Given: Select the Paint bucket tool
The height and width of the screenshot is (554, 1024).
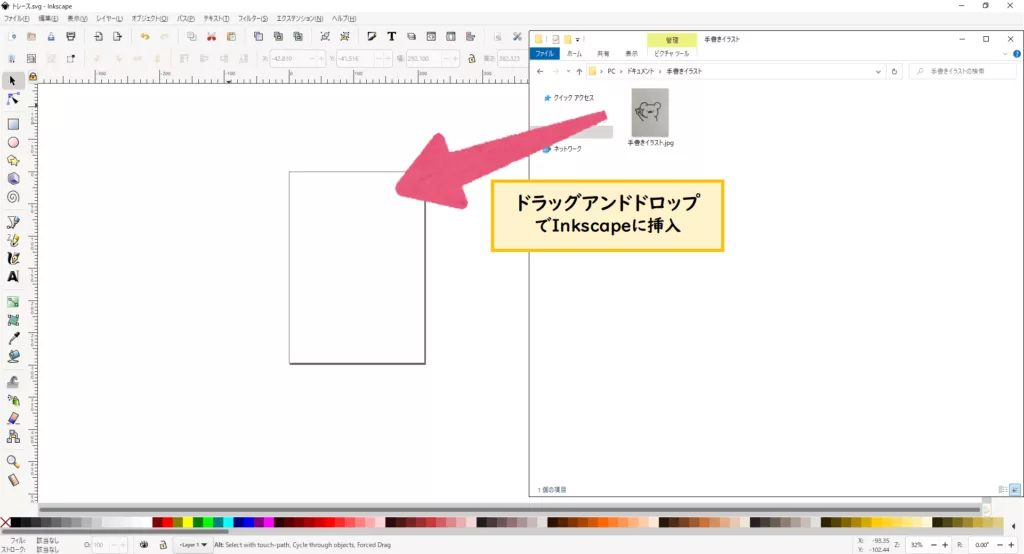Looking at the screenshot, I should pyautogui.click(x=12, y=357).
